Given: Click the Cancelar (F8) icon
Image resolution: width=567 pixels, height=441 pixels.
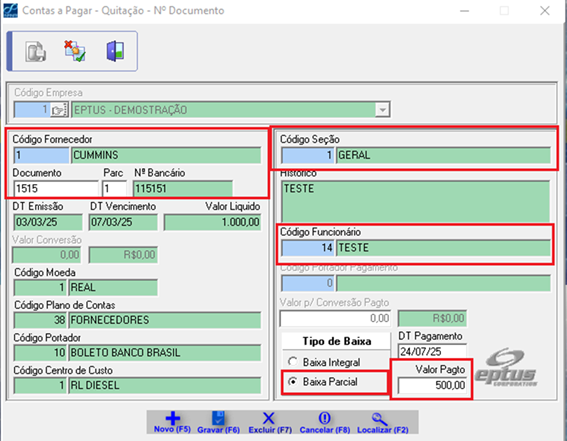Looking at the screenshot, I should (x=324, y=418).
